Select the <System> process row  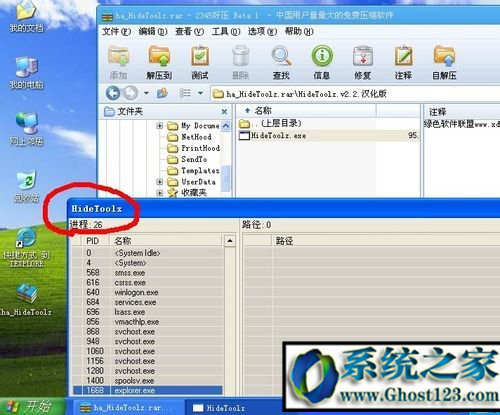point(148,263)
